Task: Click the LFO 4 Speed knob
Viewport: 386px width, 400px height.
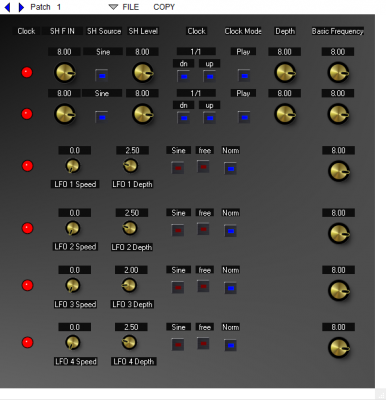Action: 72,342
